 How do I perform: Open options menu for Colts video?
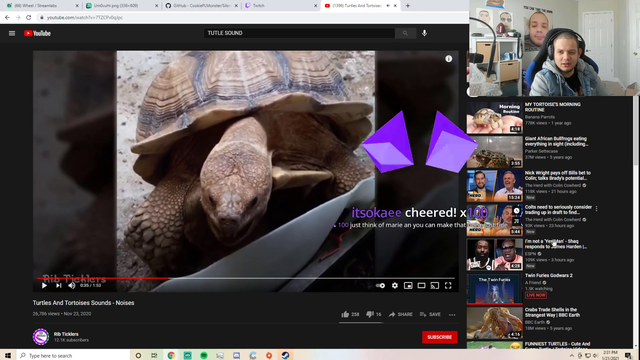(596, 209)
